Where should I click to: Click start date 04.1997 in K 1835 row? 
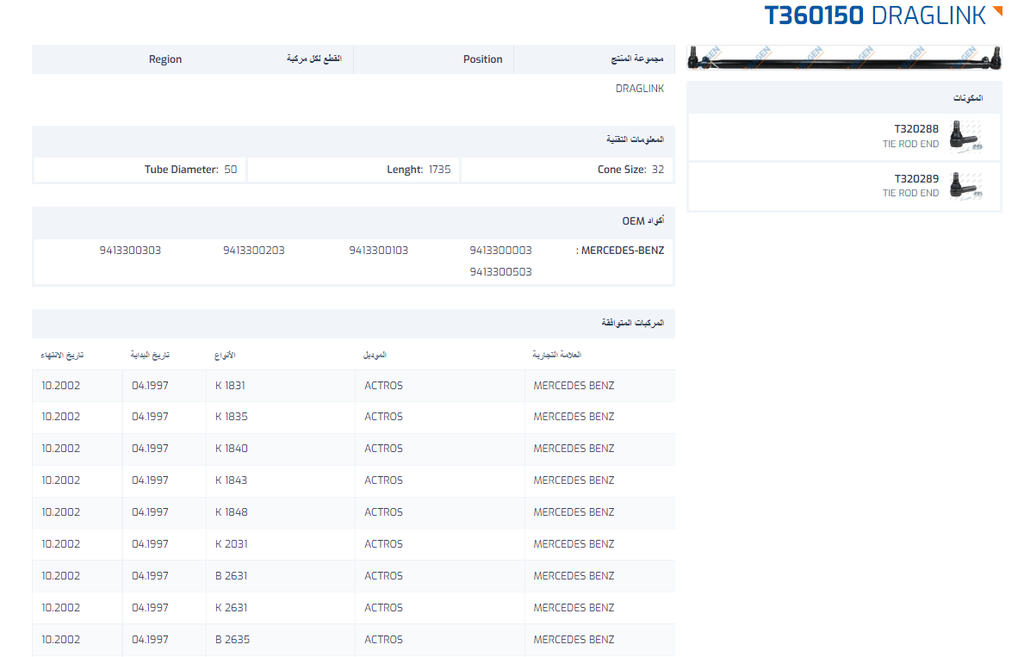150,417
